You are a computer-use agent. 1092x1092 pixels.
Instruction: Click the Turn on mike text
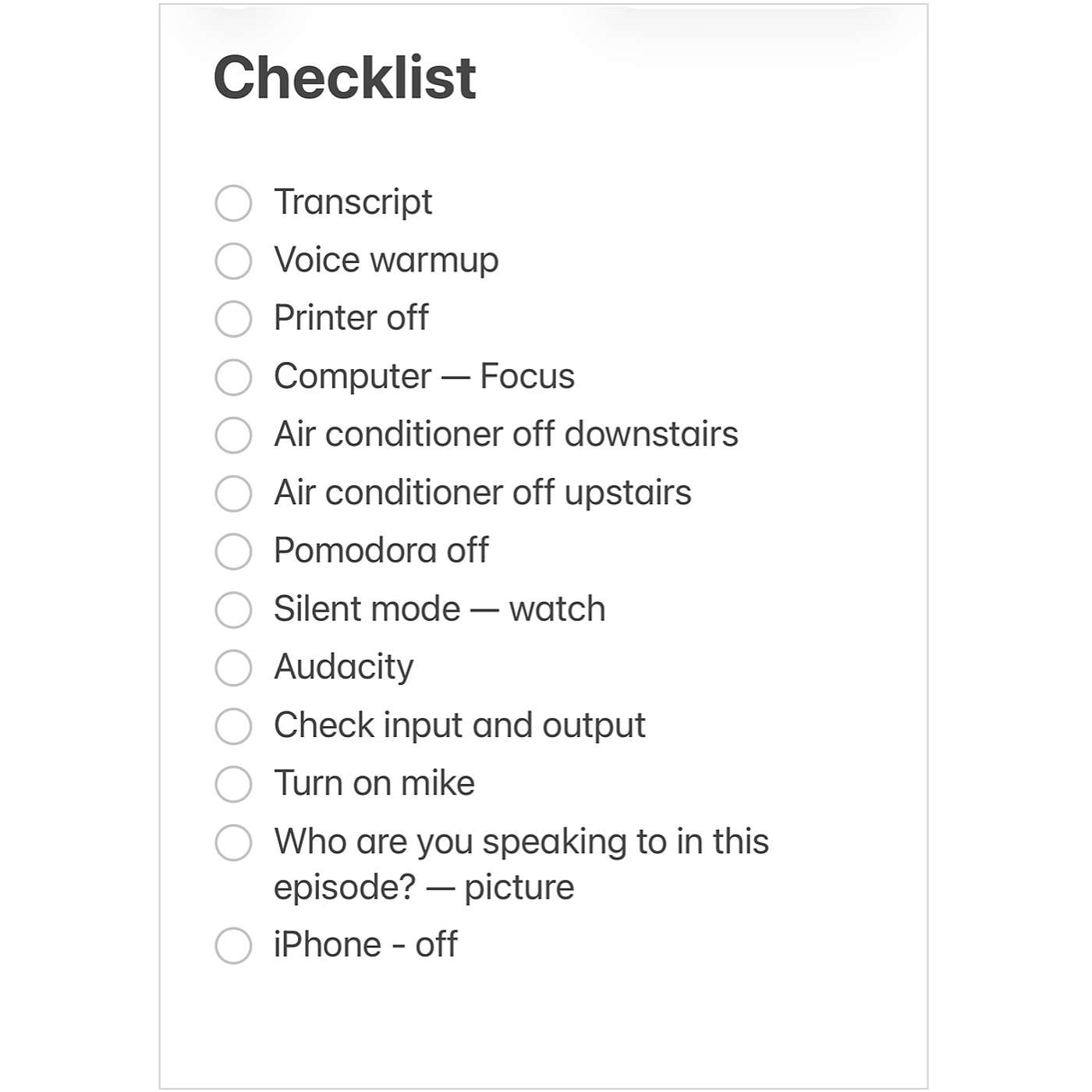[374, 783]
